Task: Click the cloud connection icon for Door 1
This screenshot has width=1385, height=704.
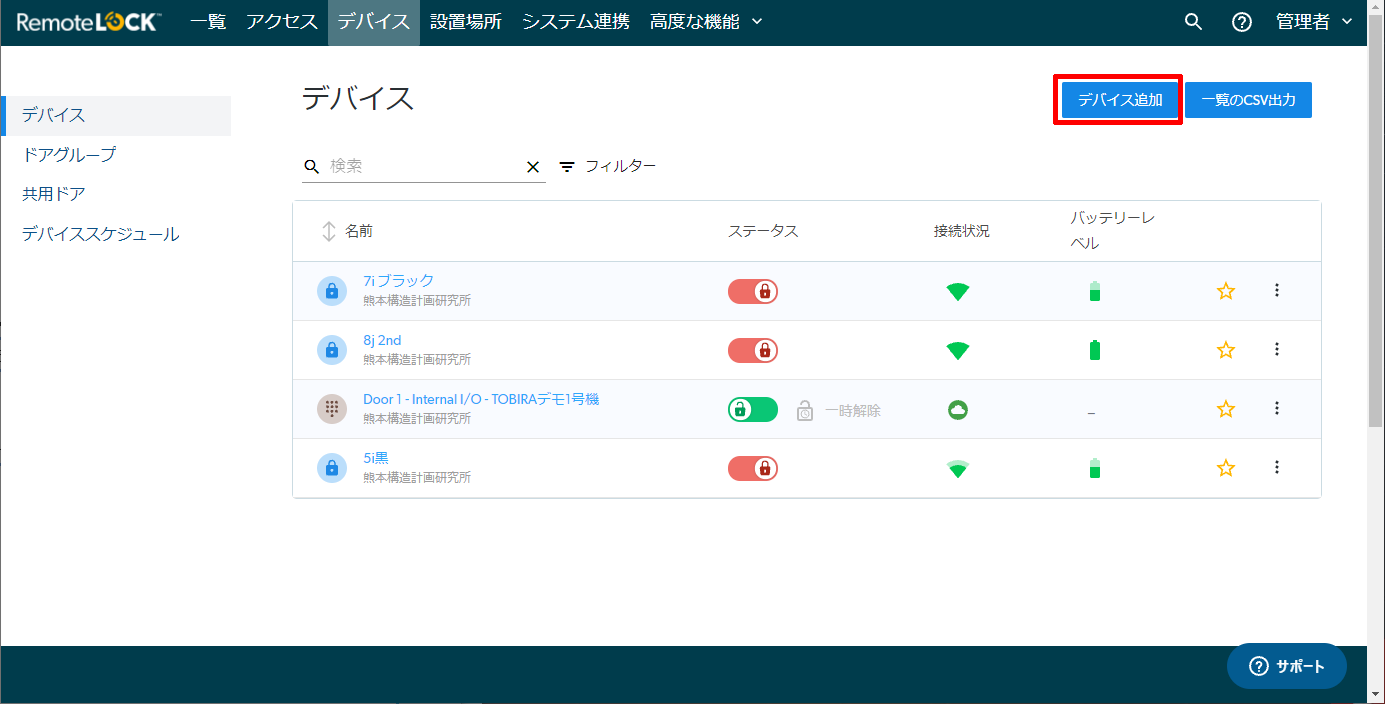Action: [x=958, y=409]
